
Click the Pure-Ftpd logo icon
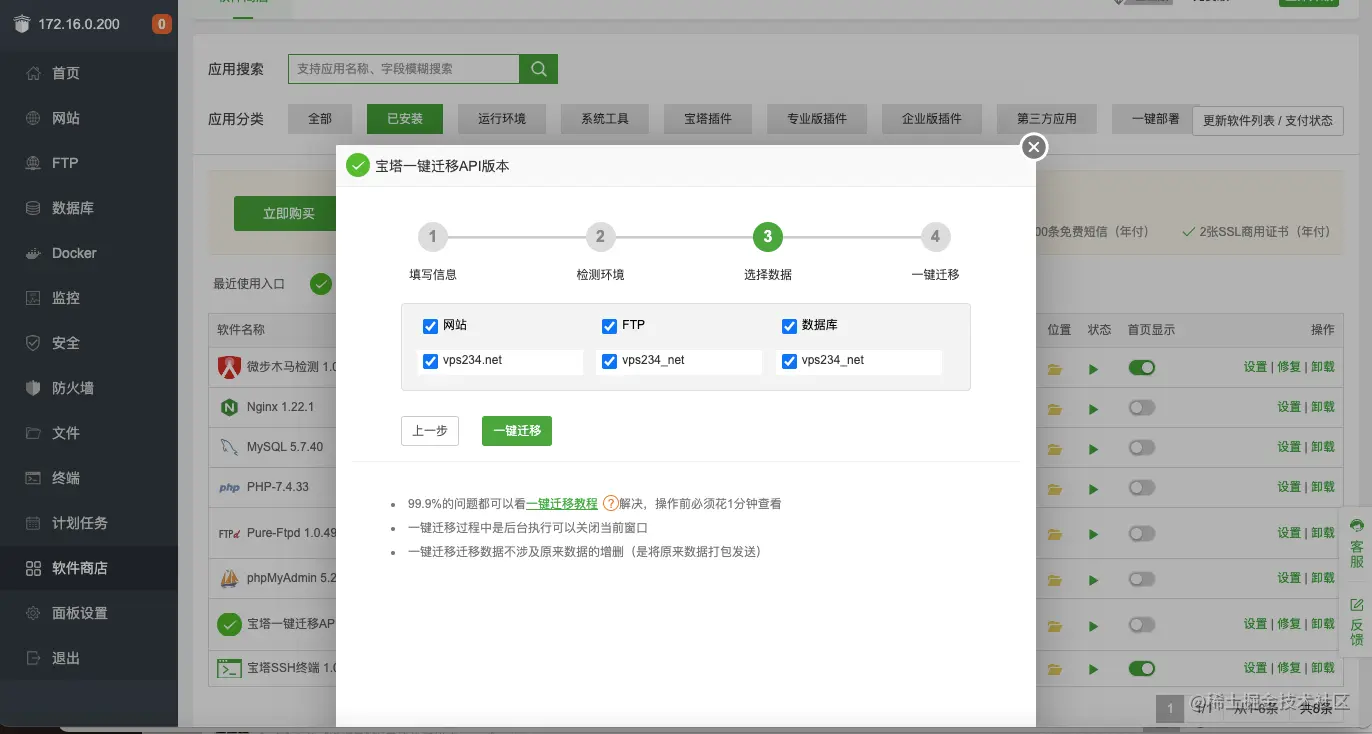[x=229, y=533]
